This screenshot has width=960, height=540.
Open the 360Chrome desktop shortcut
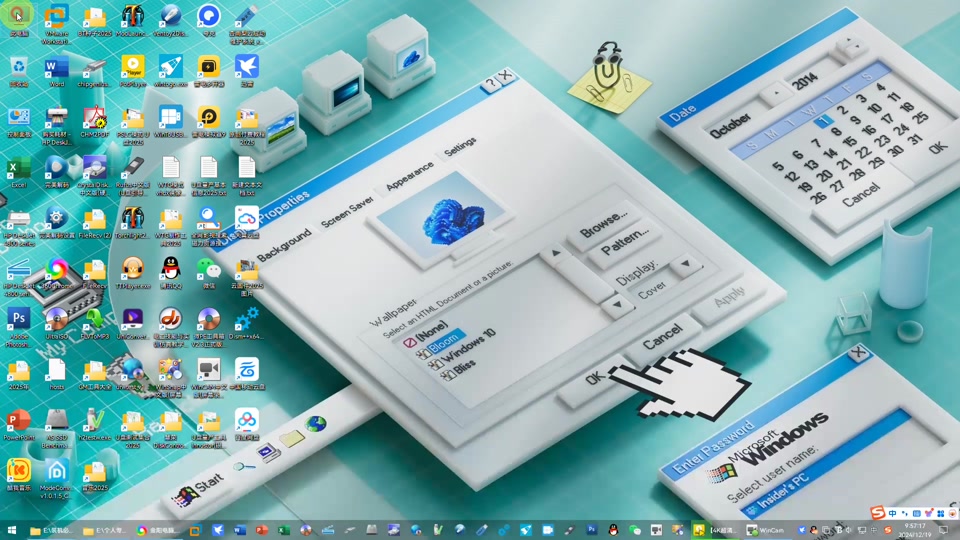tap(56, 274)
